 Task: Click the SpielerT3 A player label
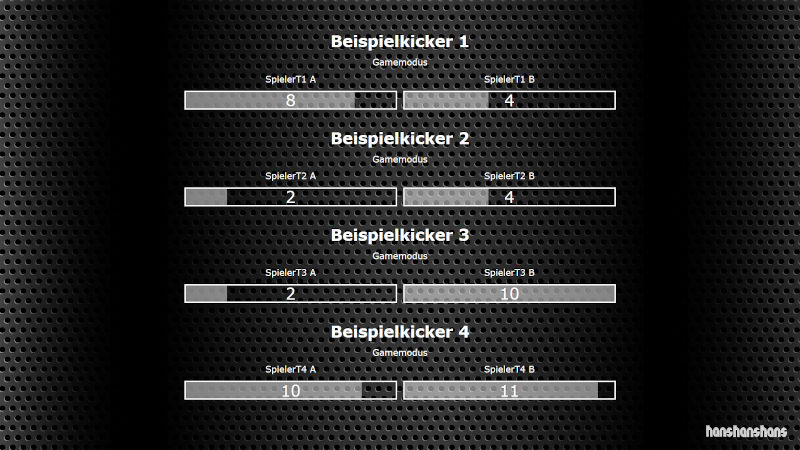click(290, 272)
